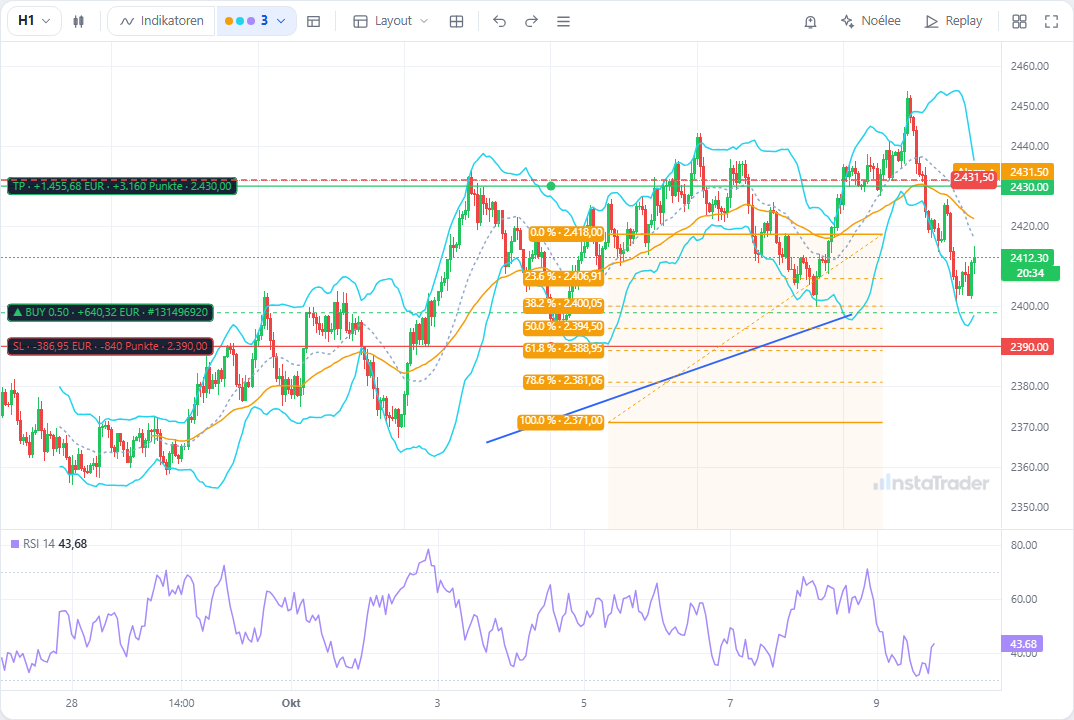Redo the last chart action
Screen dimensions: 1074x720
[532, 21]
